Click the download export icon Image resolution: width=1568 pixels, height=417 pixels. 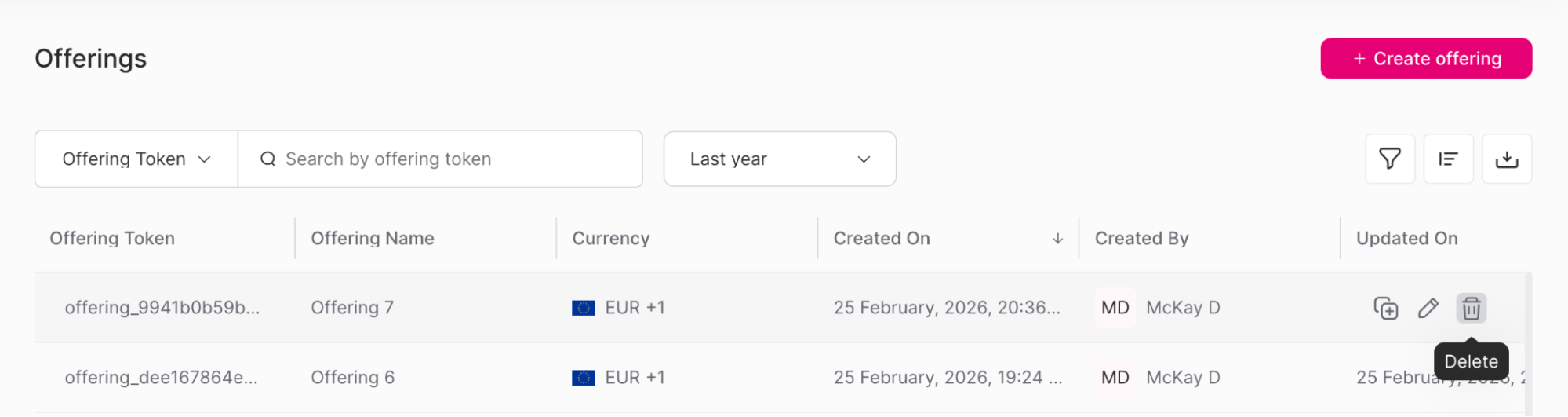pos(1506,159)
